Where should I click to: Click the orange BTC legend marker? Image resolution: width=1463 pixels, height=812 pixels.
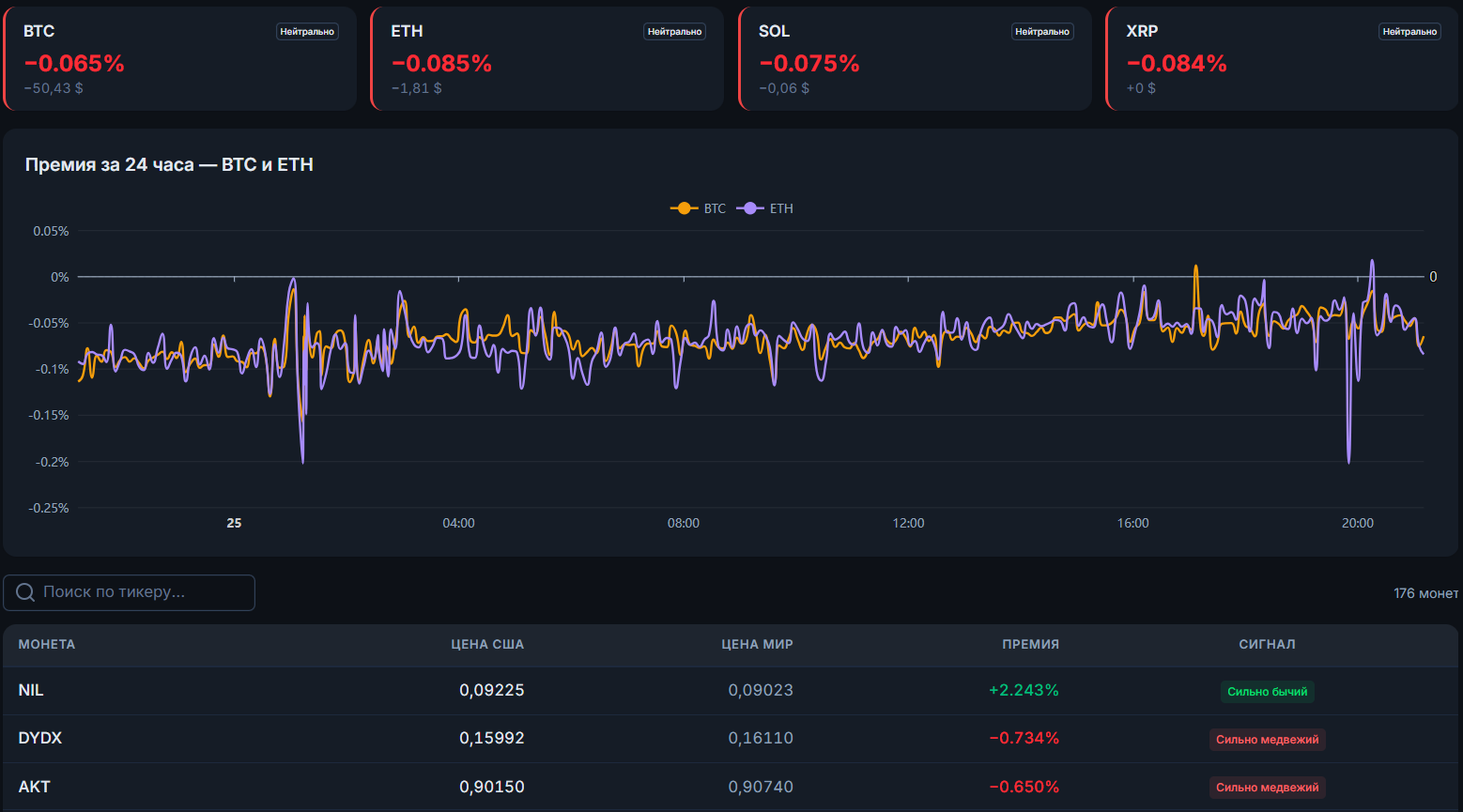tap(684, 208)
